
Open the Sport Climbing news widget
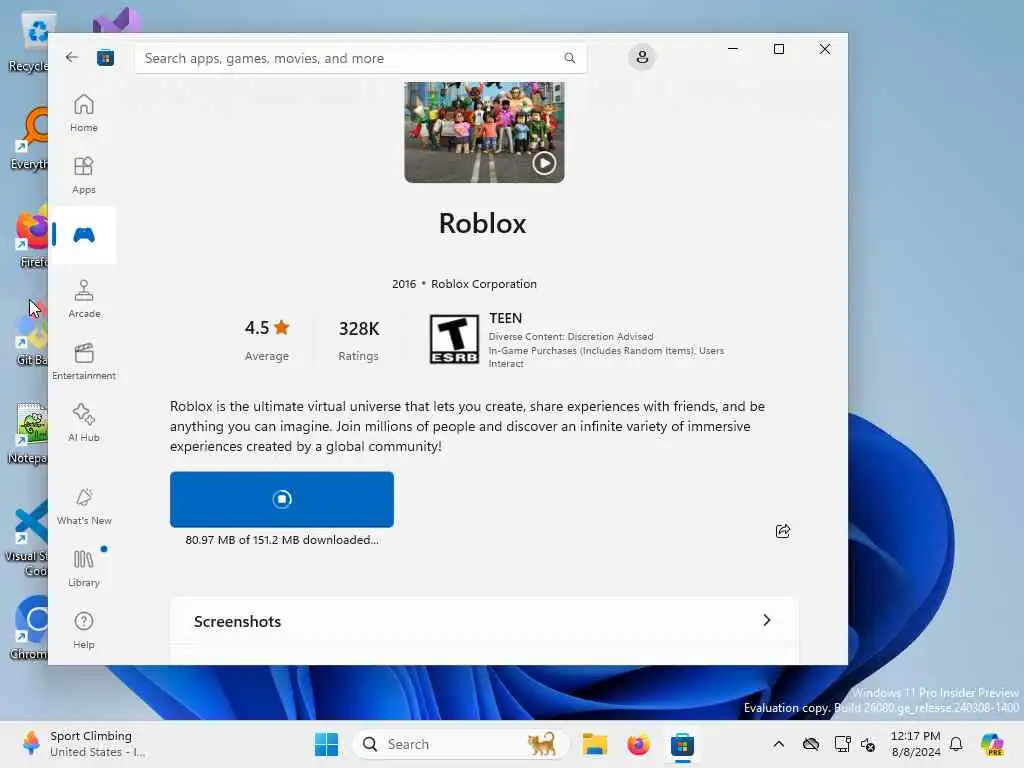pyautogui.click(x=84, y=744)
